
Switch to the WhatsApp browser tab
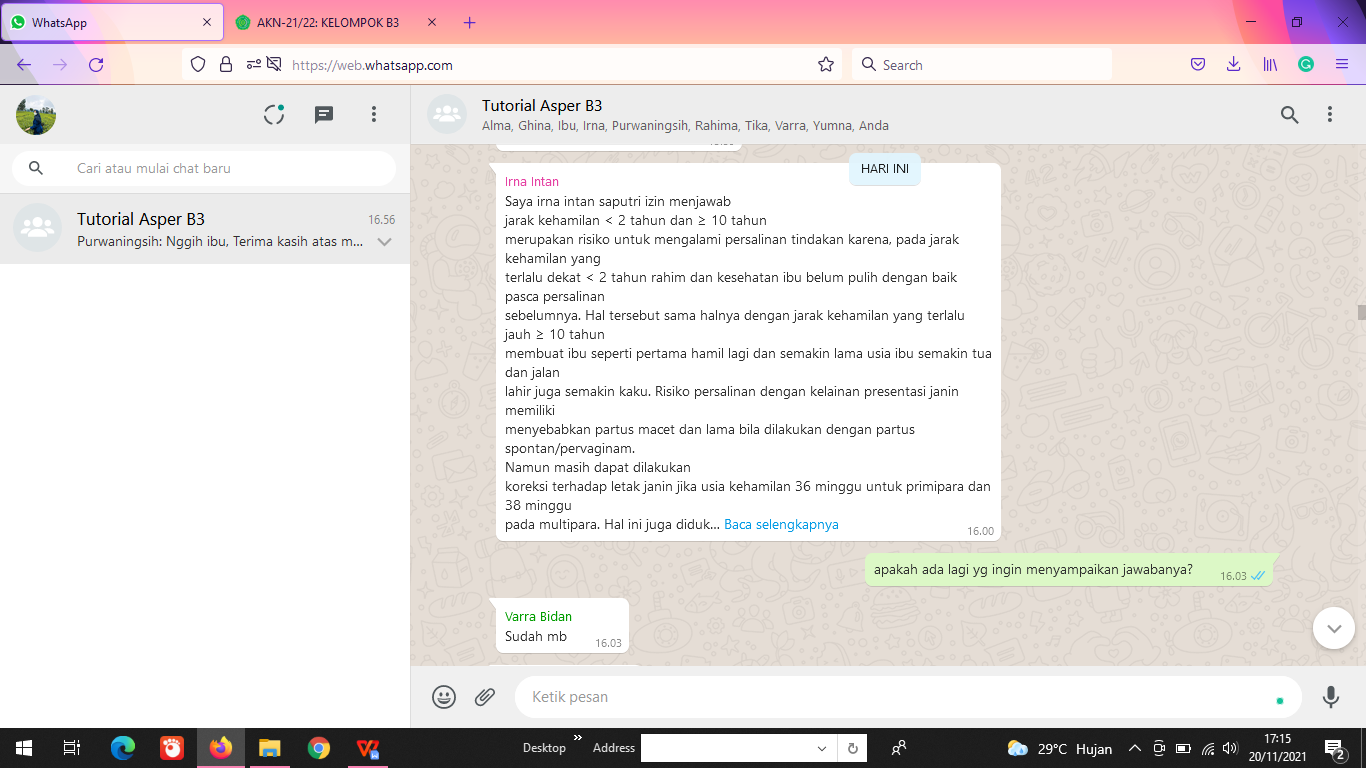110,22
